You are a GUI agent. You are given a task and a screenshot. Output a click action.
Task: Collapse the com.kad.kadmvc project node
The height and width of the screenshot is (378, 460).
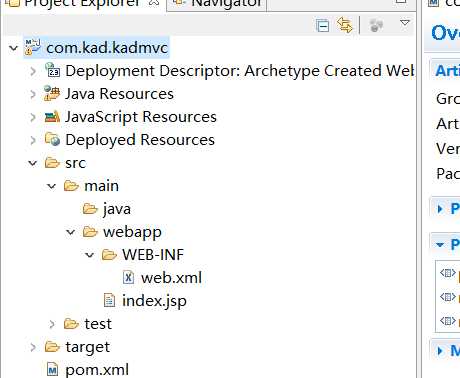pos(13,48)
